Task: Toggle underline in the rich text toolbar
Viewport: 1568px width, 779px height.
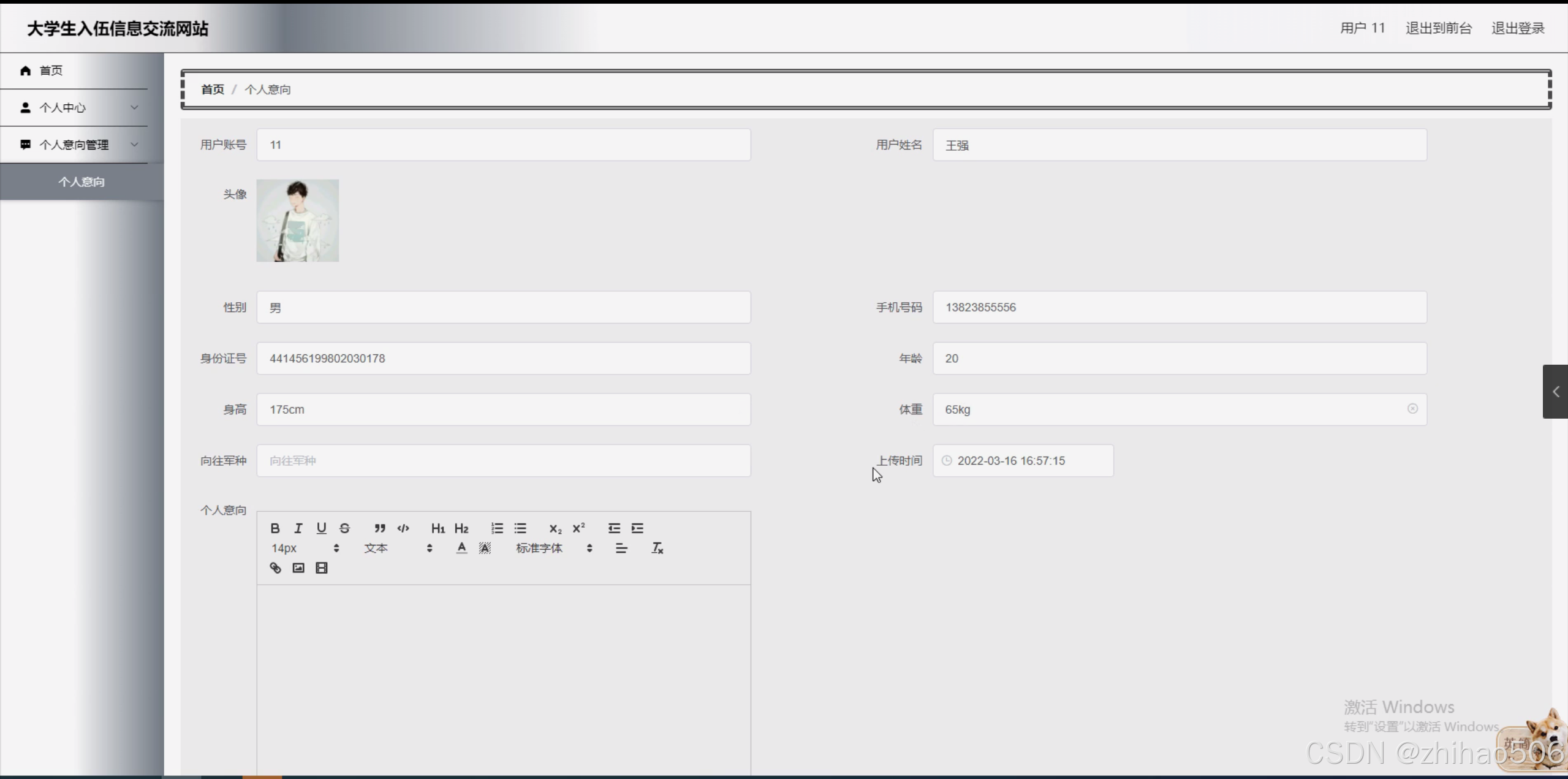Action: pyautogui.click(x=321, y=528)
